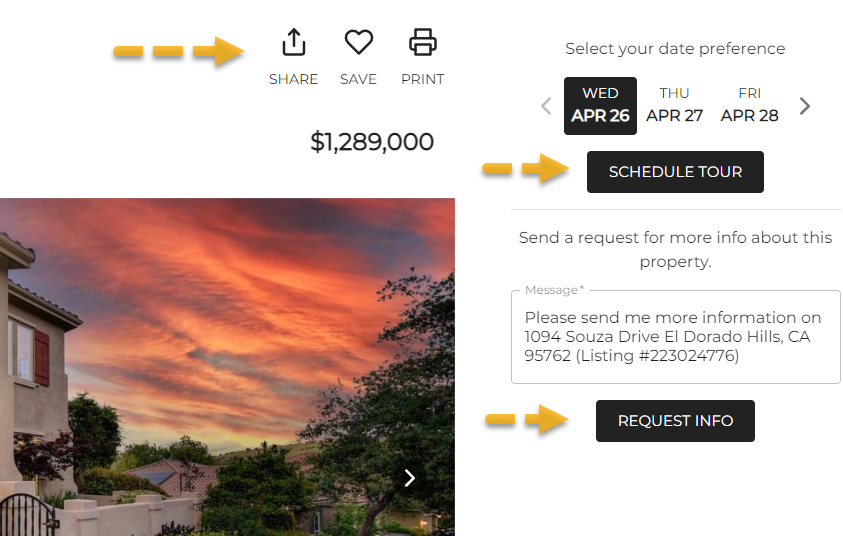Focus the Message text field
843x536 pixels.
click(x=676, y=337)
